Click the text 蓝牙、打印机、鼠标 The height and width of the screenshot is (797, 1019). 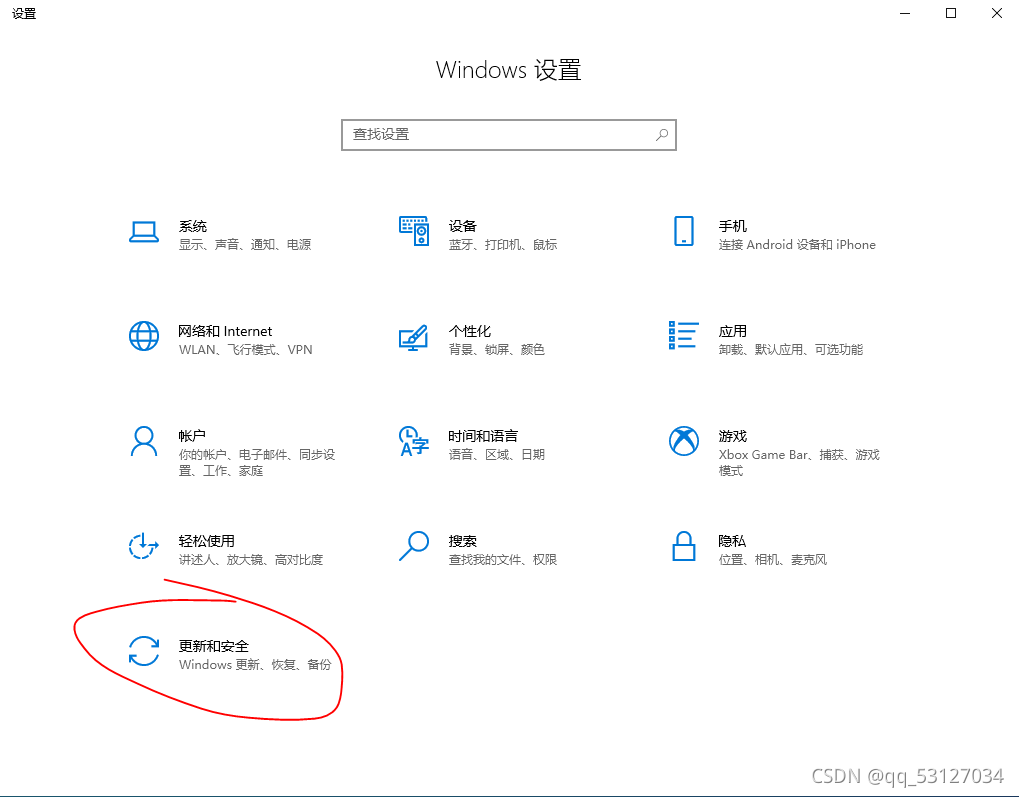click(503, 245)
